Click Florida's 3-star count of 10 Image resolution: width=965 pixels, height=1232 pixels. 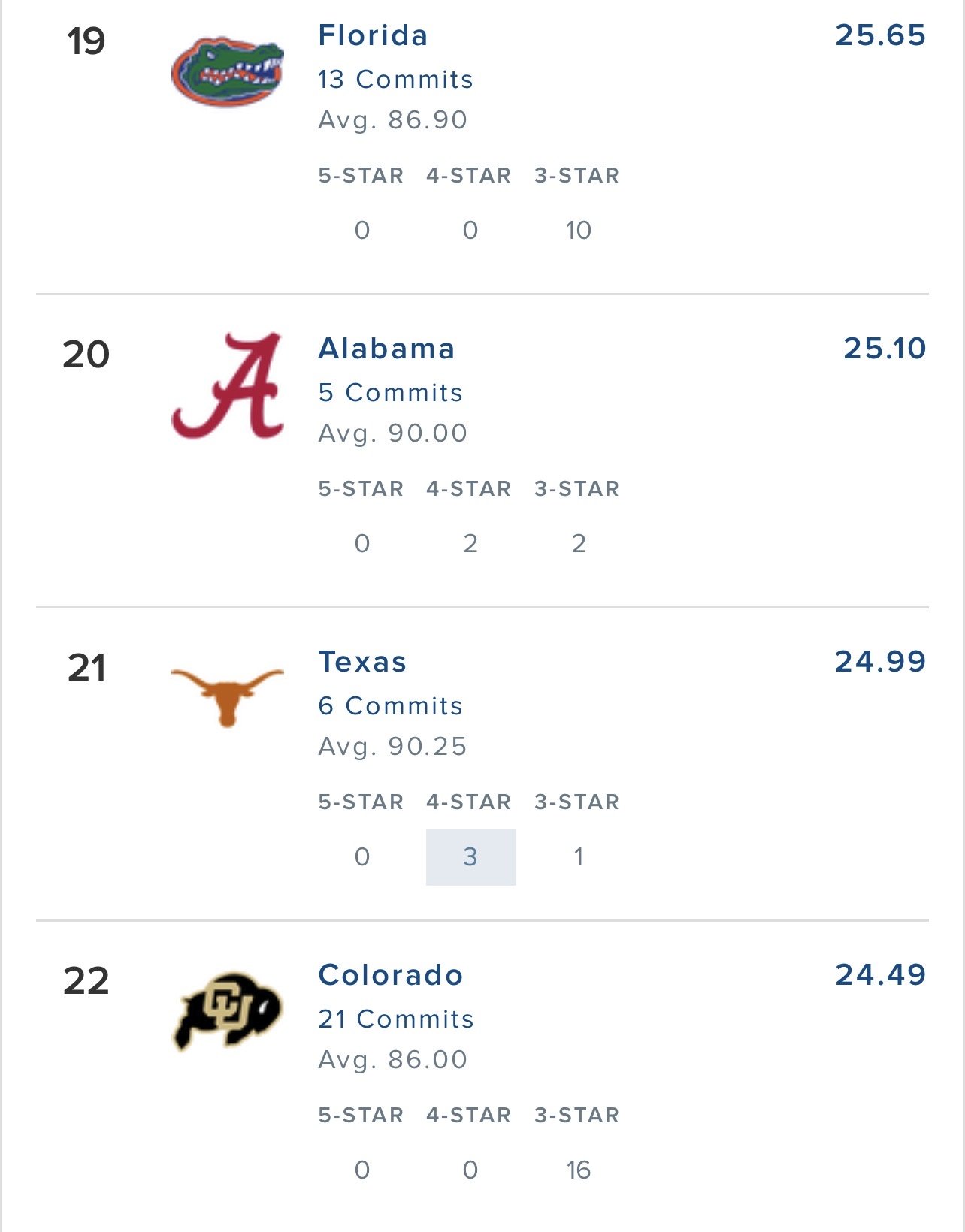click(578, 230)
